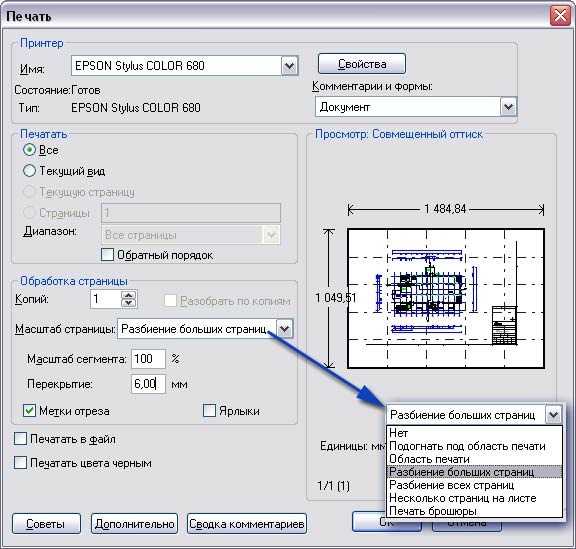Viewport: 576px width, 549px height.
Task: Open the Сводка комментариев button
Action: coord(246,524)
